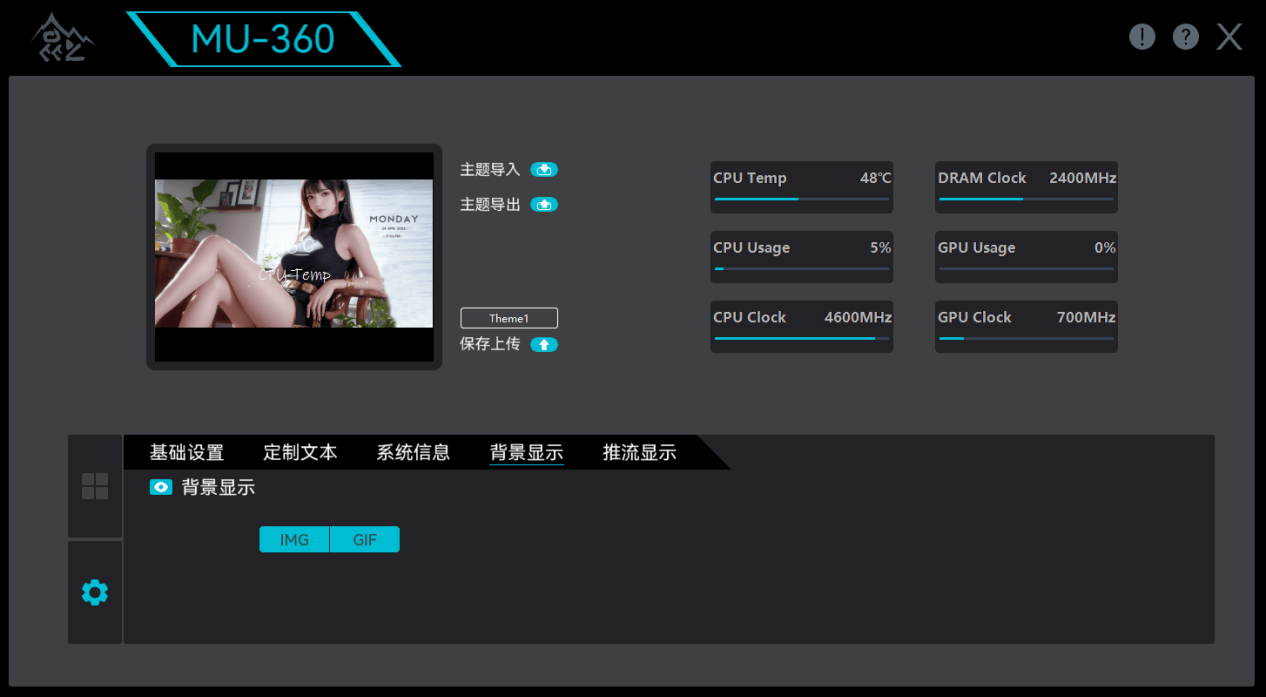
Task: Switch to the 定制文本 tab
Action: pyautogui.click(x=300, y=453)
